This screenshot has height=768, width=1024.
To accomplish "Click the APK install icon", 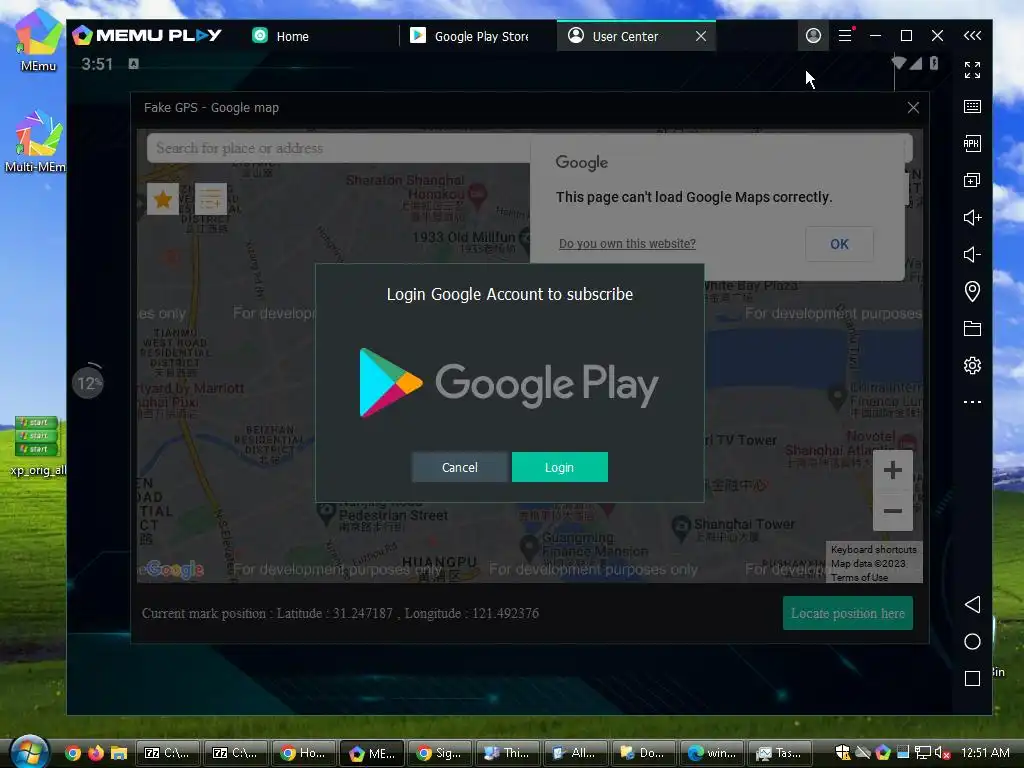I will coord(972,144).
